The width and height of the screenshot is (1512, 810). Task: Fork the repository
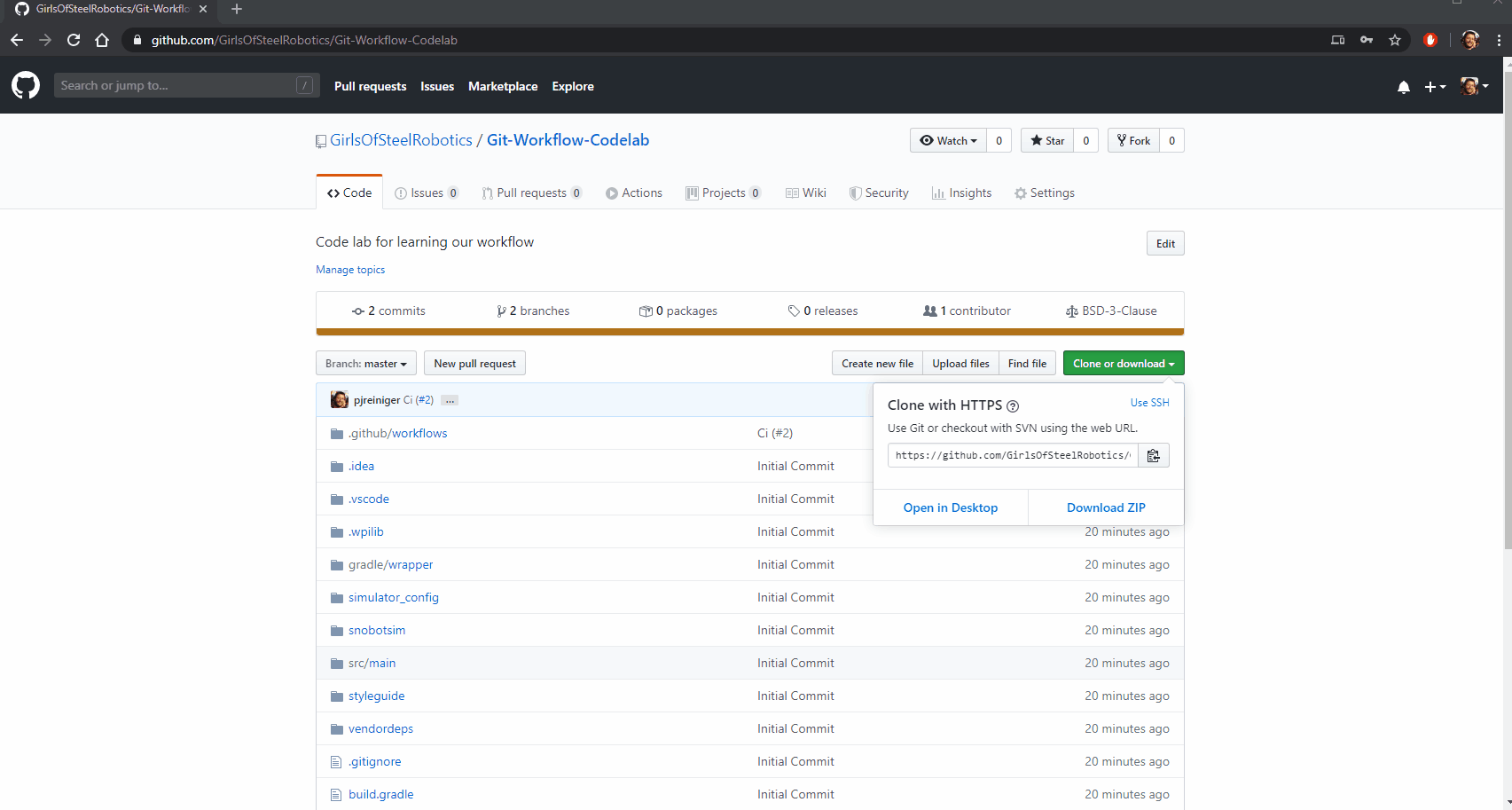pyautogui.click(x=1133, y=140)
